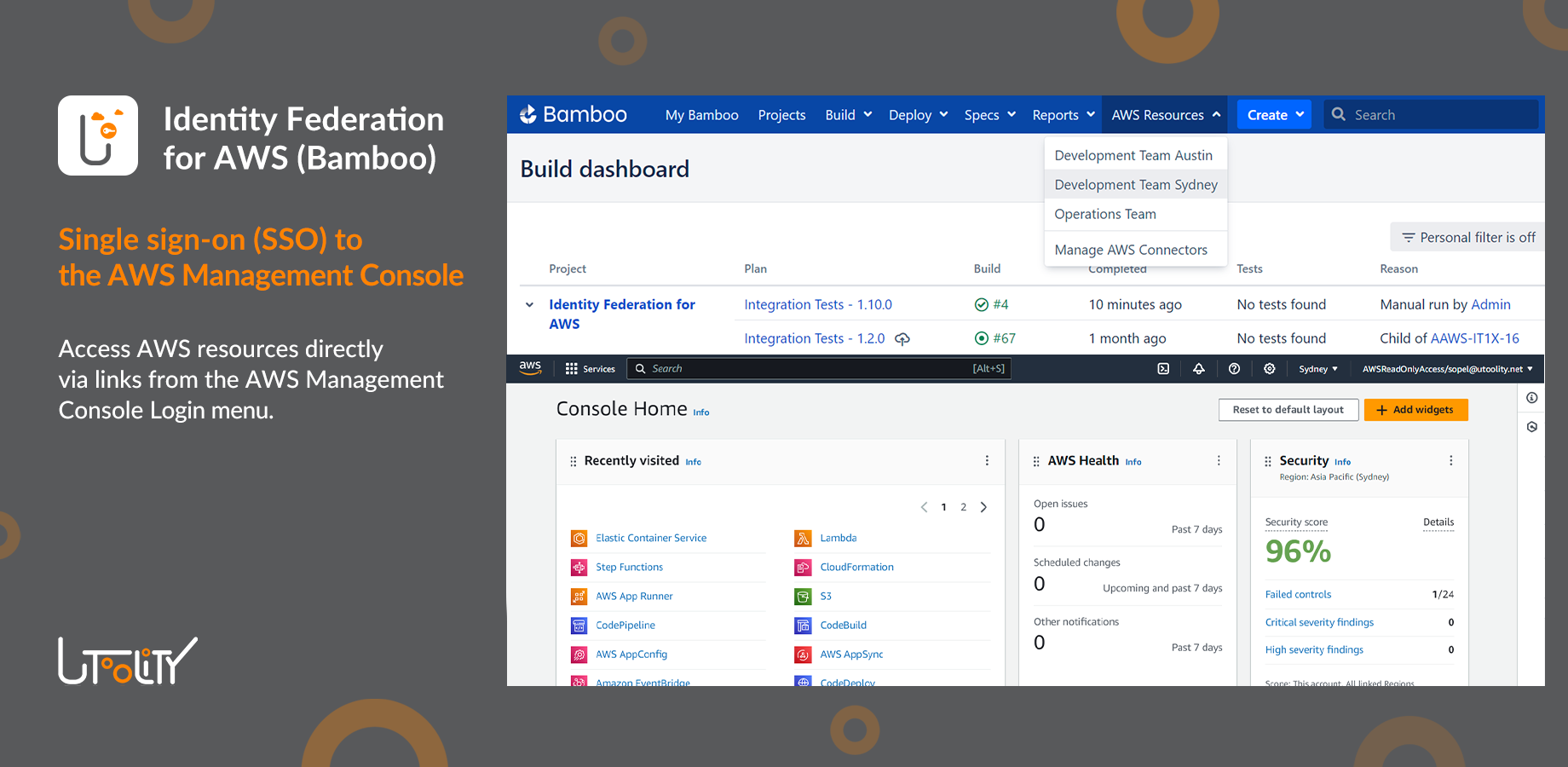The width and height of the screenshot is (1568, 767).
Task: Open Console Home Info link
Action: (700, 412)
